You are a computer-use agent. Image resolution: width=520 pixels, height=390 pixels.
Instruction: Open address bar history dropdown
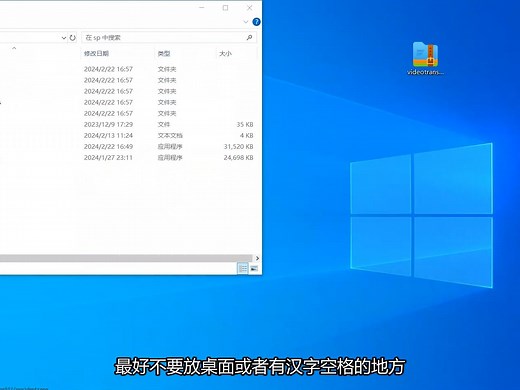pyautogui.click(x=64, y=38)
